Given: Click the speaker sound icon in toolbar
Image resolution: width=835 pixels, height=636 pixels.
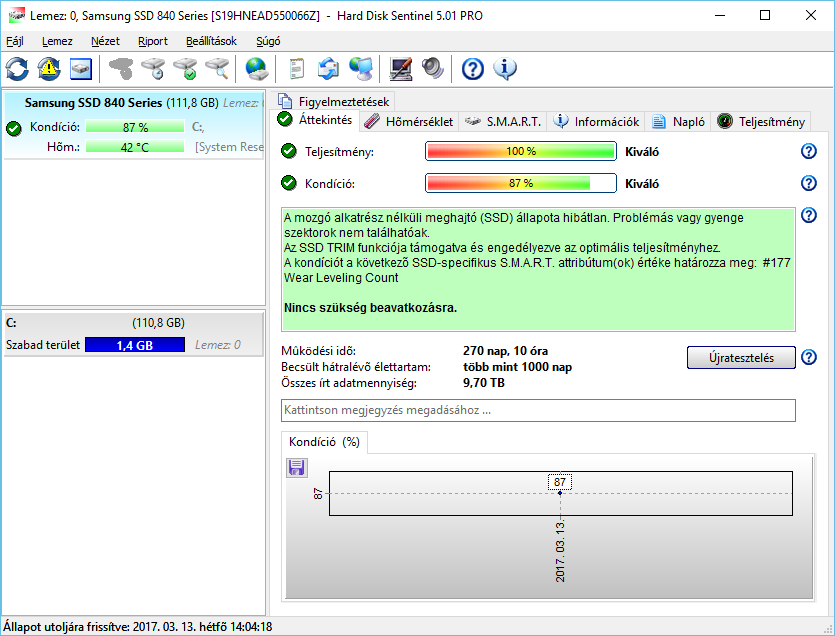Looking at the screenshot, I should (x=432, y=69).
